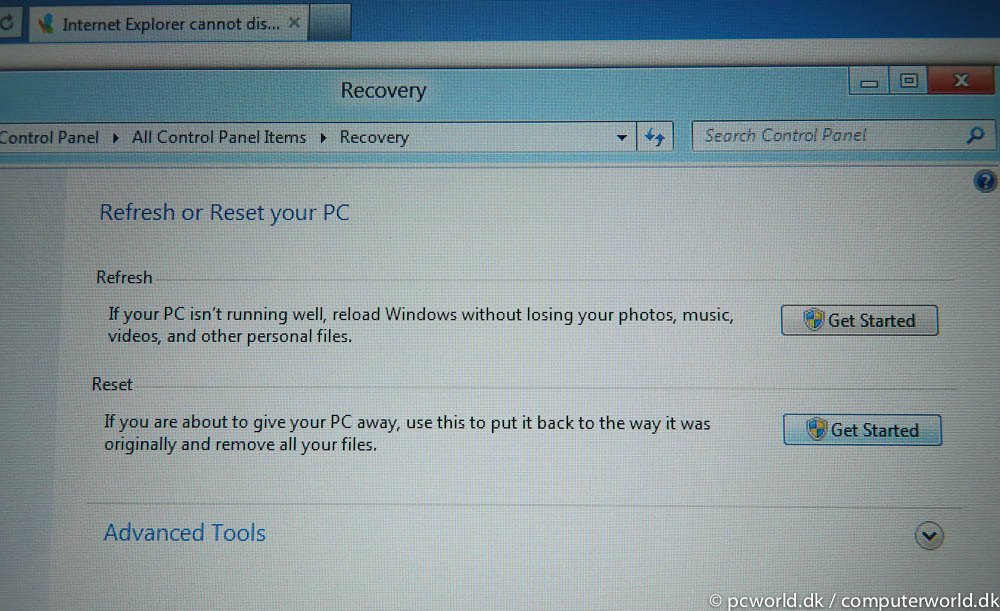The image size is (1000, 611).
Task: Select the Internet Explorer cannot display tab
Action: pos(168,24)
